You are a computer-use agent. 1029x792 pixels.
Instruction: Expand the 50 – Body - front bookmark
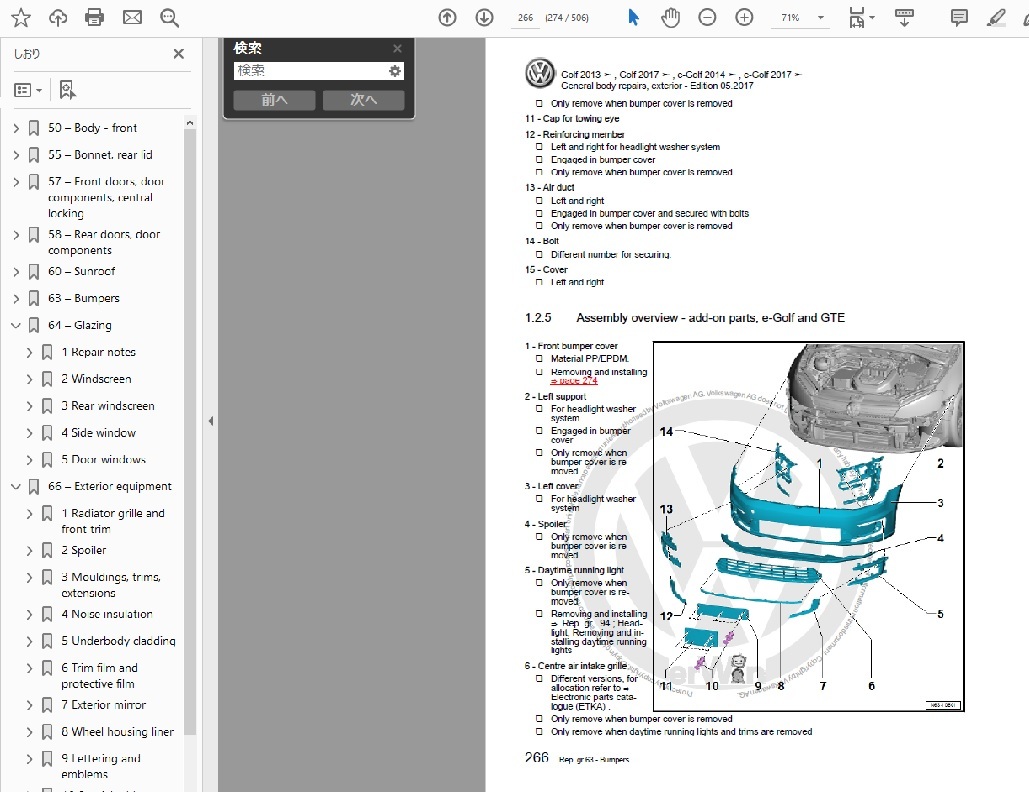click(16, 128)
